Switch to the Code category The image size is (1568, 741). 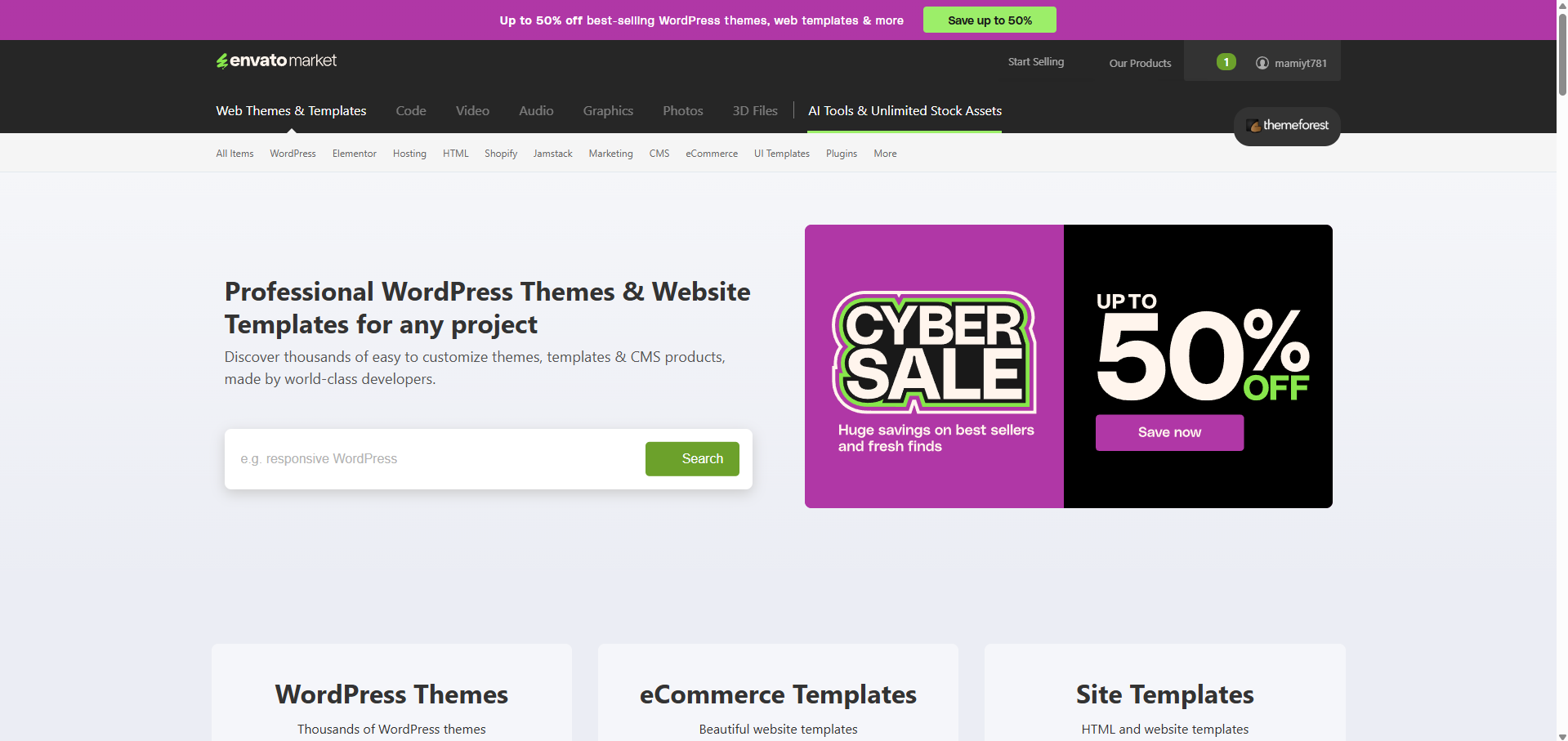(411, 111)
